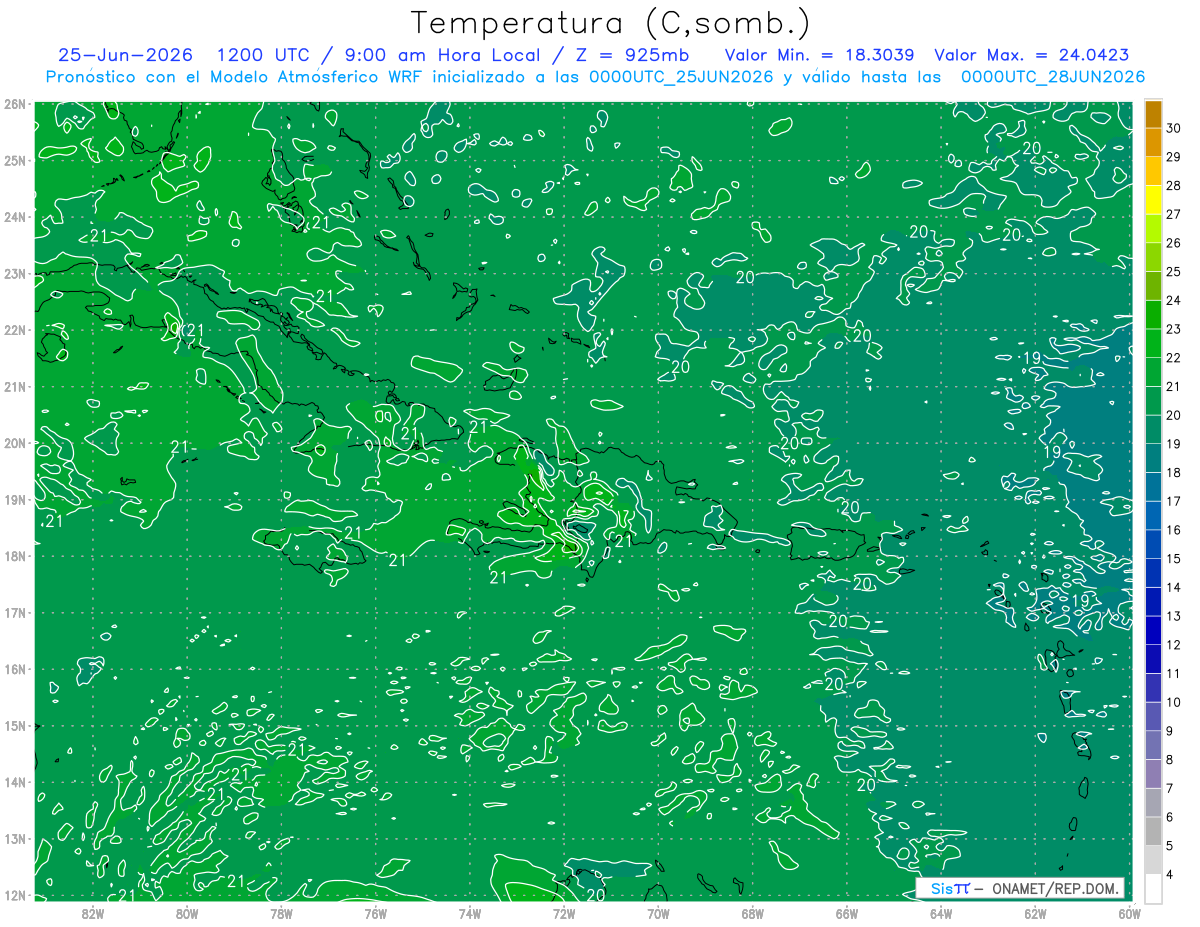
Task: Click the 13 label on the color scale
Action: point(1174,616)
